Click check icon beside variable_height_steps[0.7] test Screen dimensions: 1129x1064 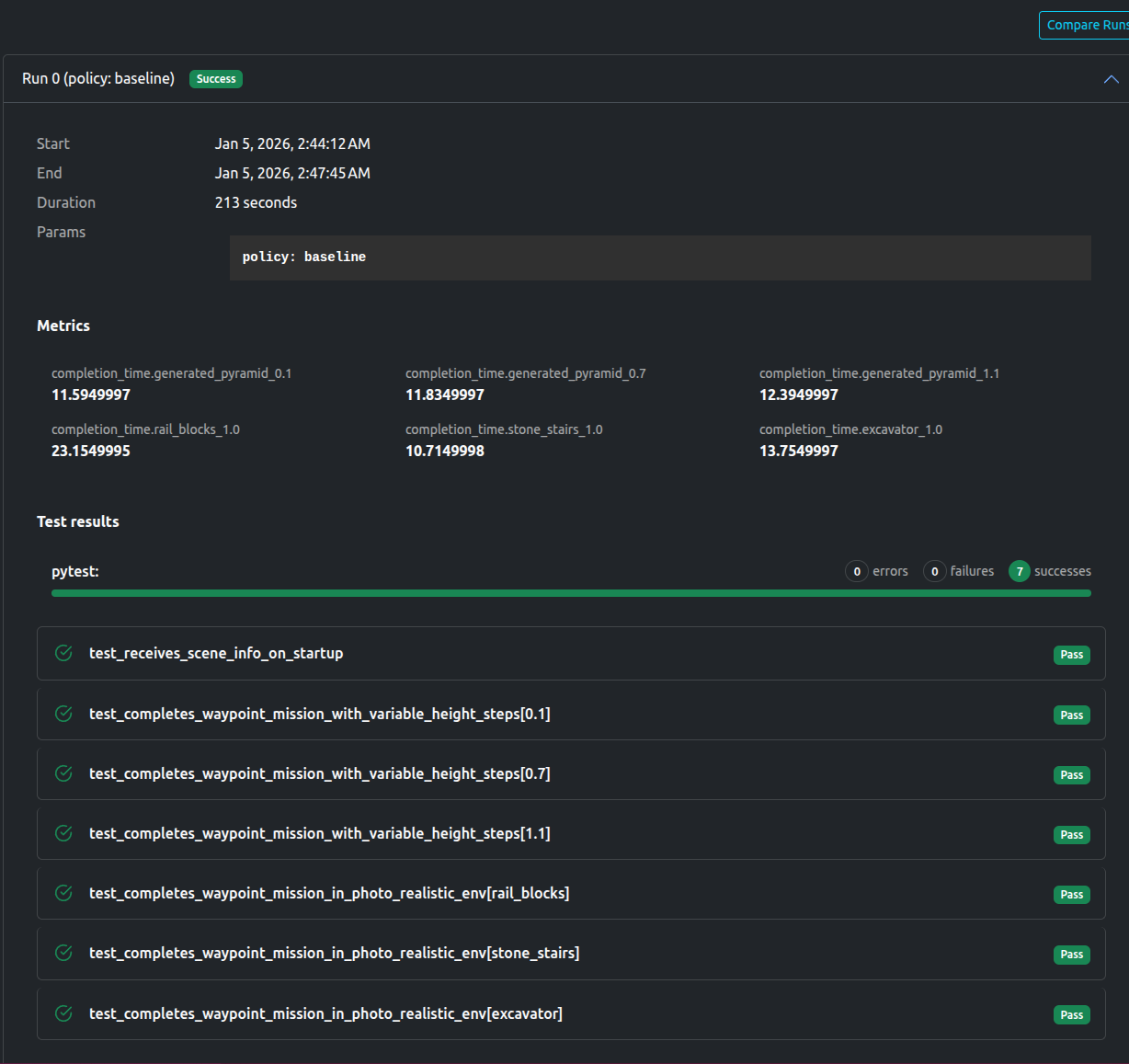coord(63,773)
